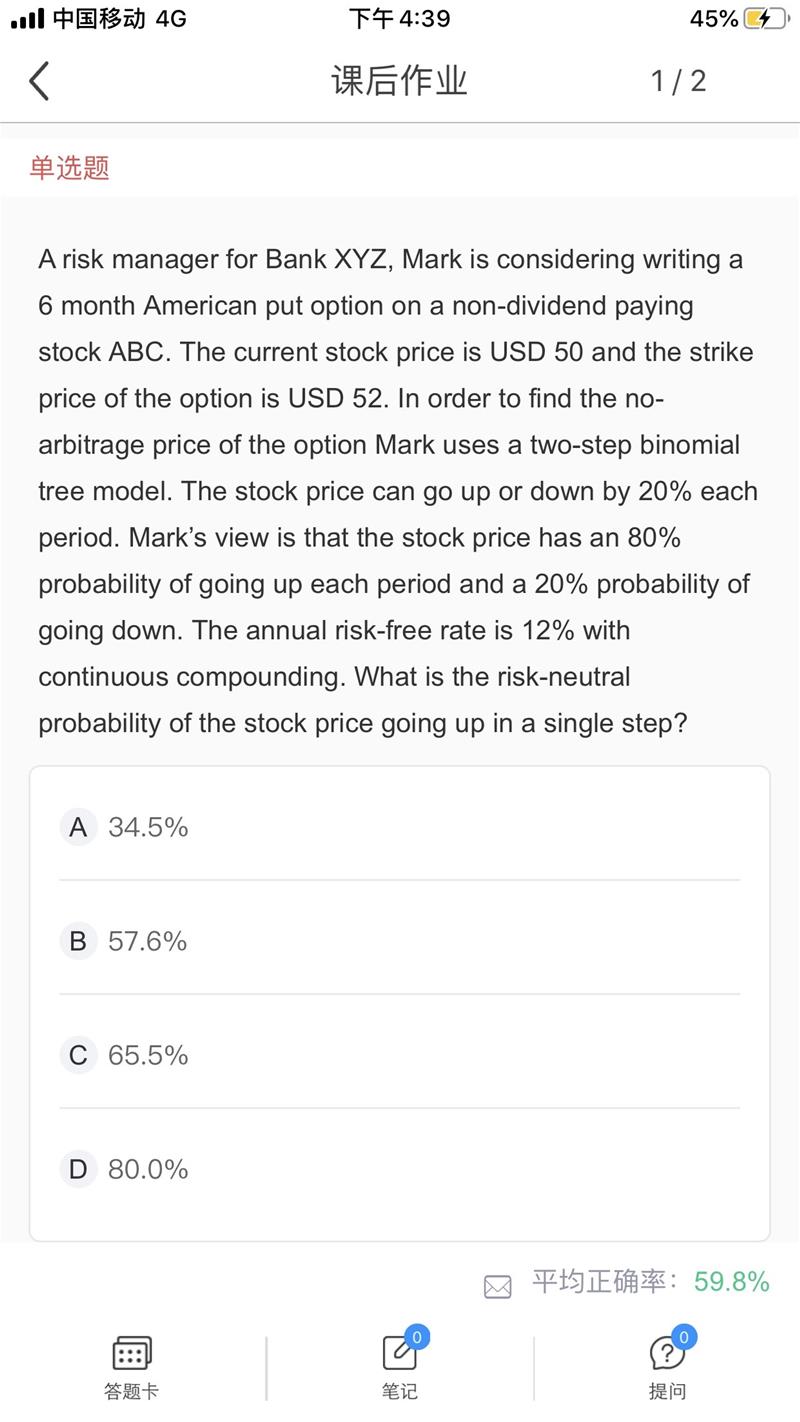The height and width of the screenshot is (1422, 800).
Task: Tap the 1 / 2 page indicator
Action: [x=678, y=81]
